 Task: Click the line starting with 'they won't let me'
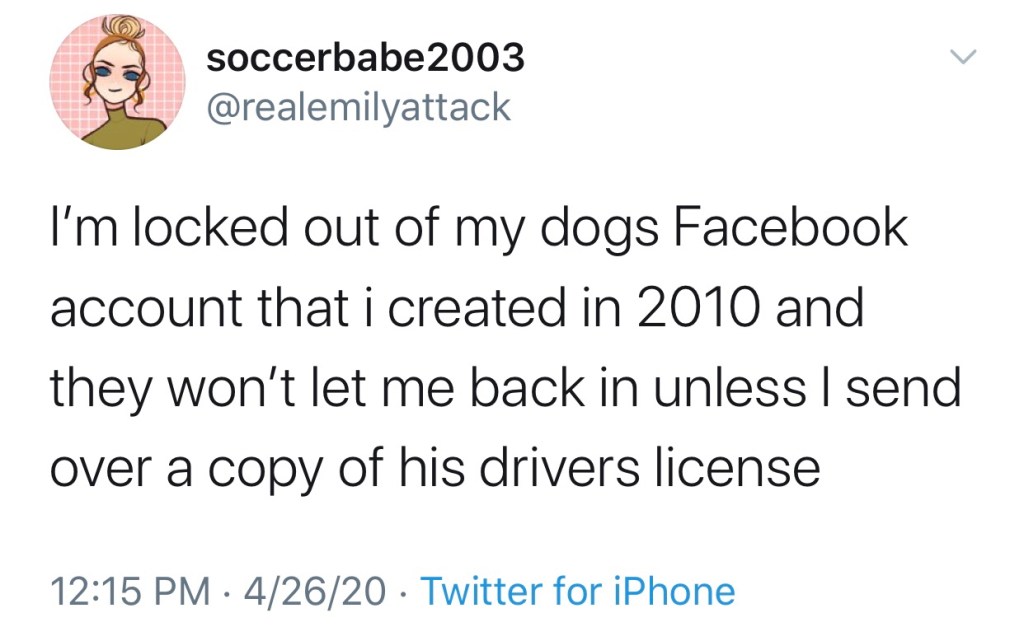[505, 387]
